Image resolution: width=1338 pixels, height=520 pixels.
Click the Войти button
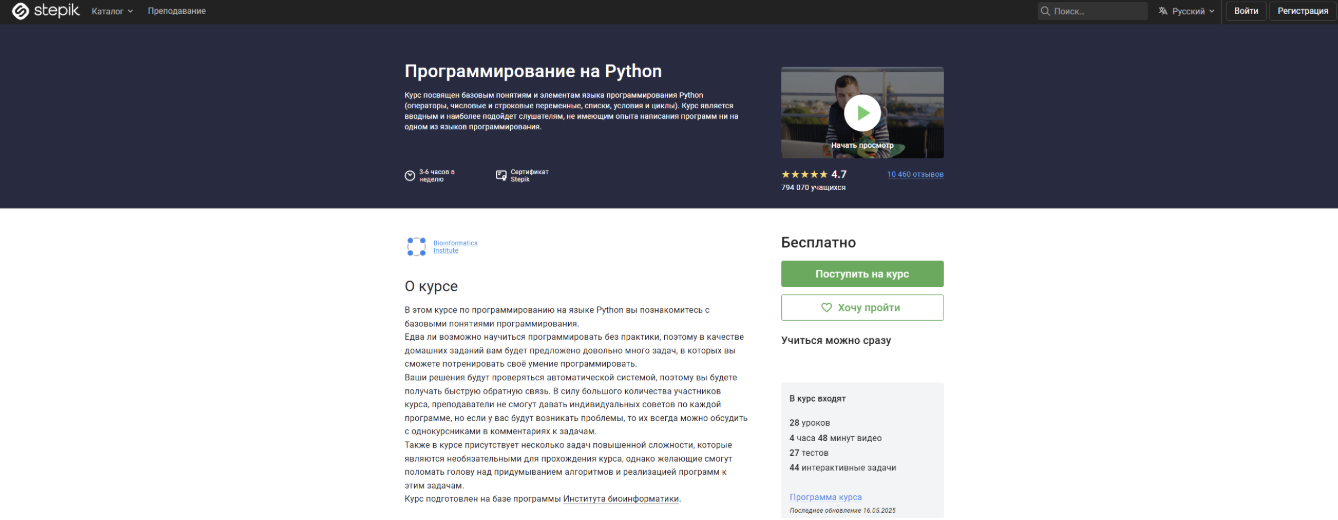1246,11
